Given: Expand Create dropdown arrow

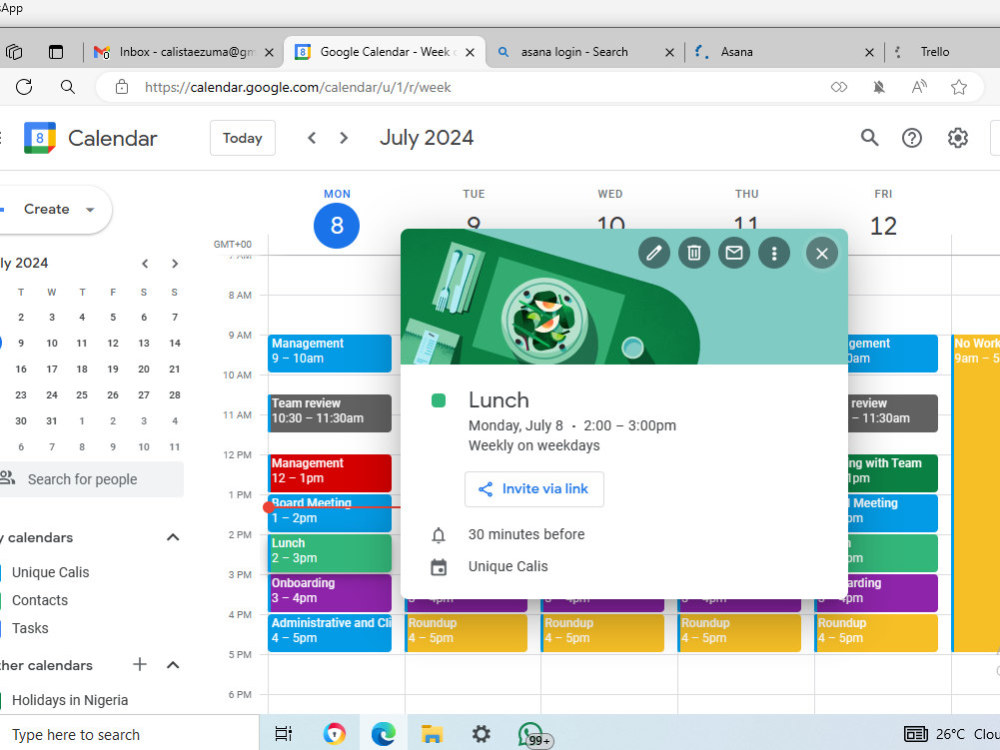Looking at the screenshot, I should click(90, 210).
